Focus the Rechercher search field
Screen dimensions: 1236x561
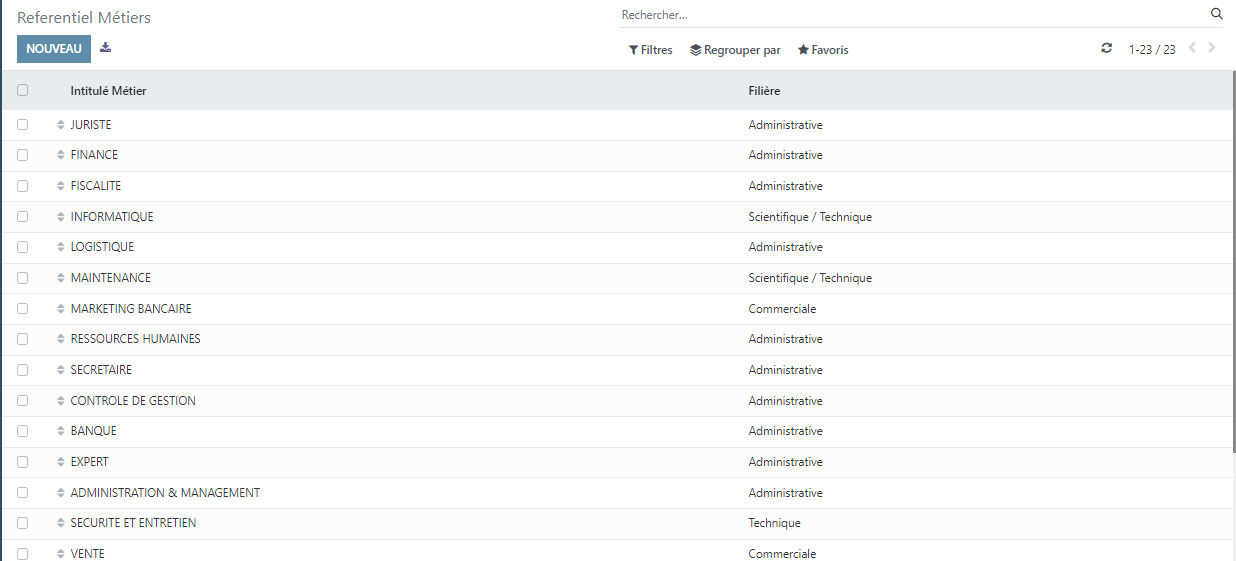(912, 15)
